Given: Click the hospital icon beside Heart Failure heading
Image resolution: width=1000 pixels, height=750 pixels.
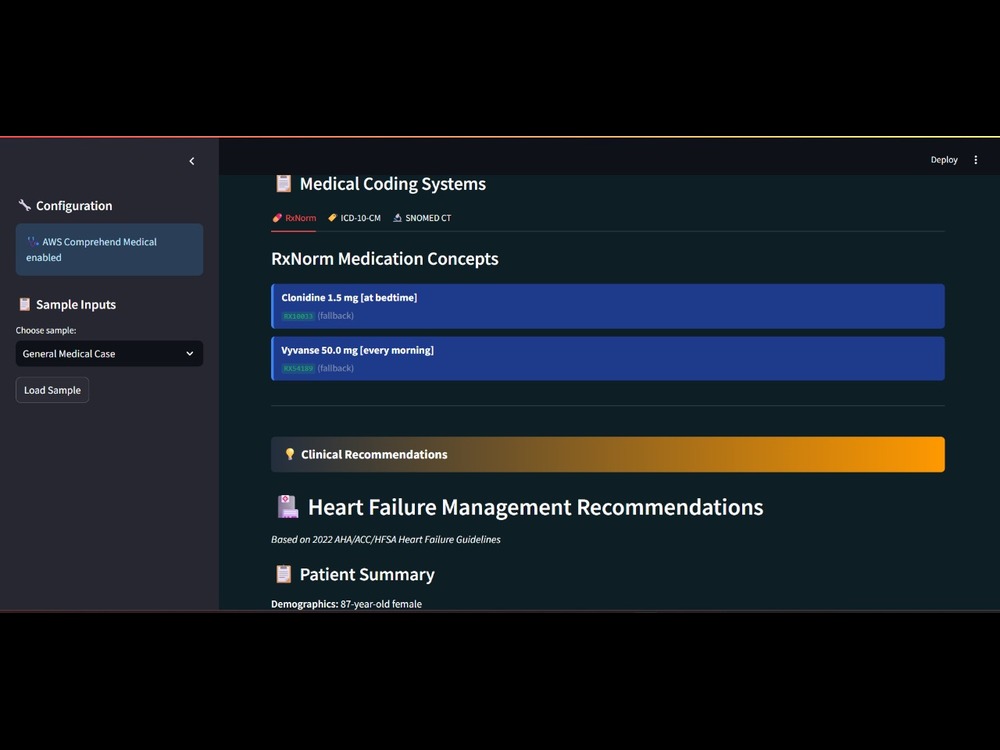Looking at the screenshot, I should (288, 507).
